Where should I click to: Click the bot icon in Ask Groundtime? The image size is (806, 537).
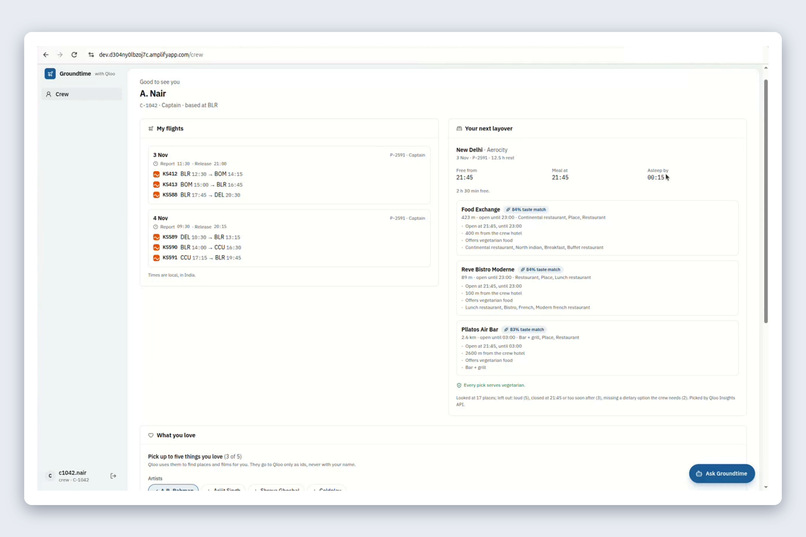click(699, 474)
